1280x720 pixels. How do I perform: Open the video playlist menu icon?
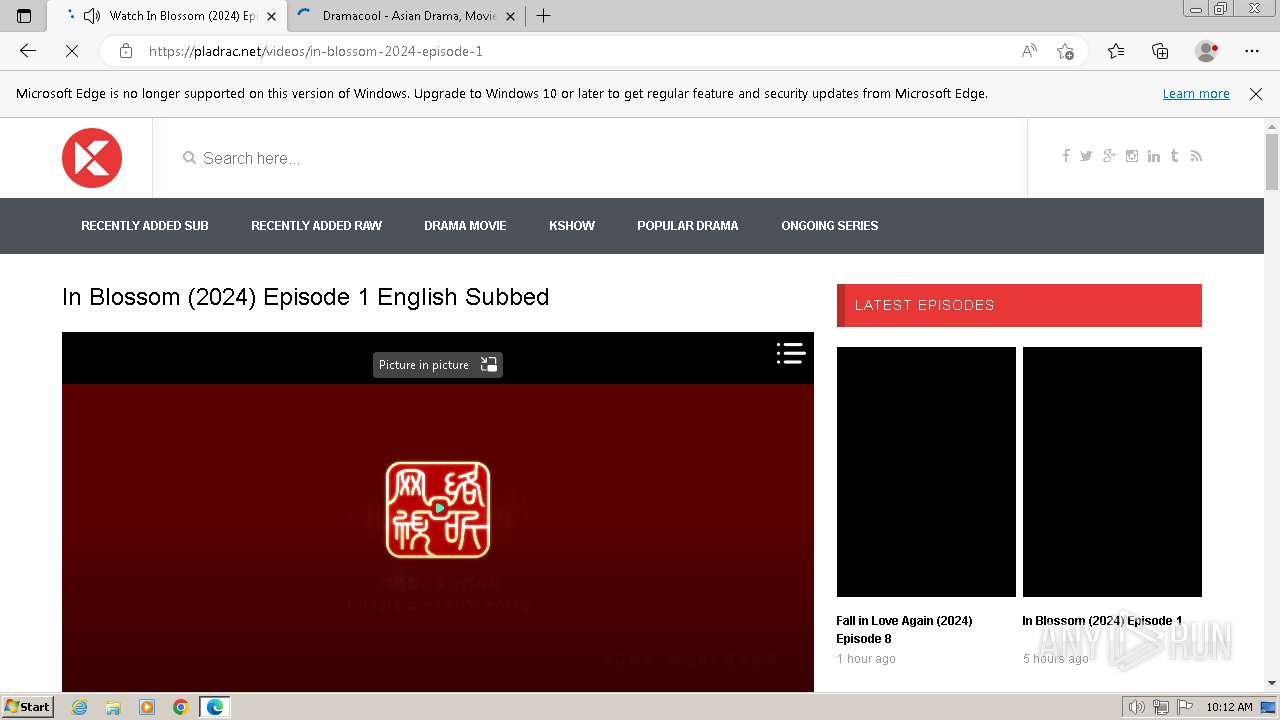tap(791, 353)
